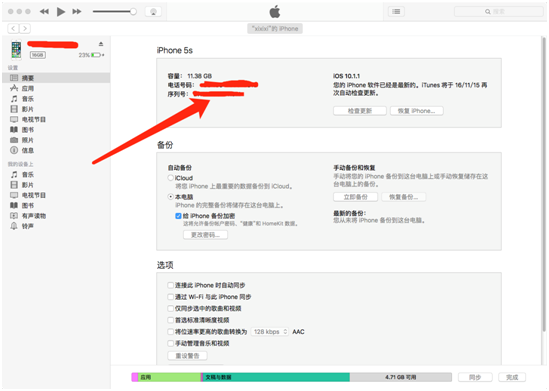The height and width of the screenshot is (391, 549).
Task: Click the 同步 button
Action: tap(475, 377)
